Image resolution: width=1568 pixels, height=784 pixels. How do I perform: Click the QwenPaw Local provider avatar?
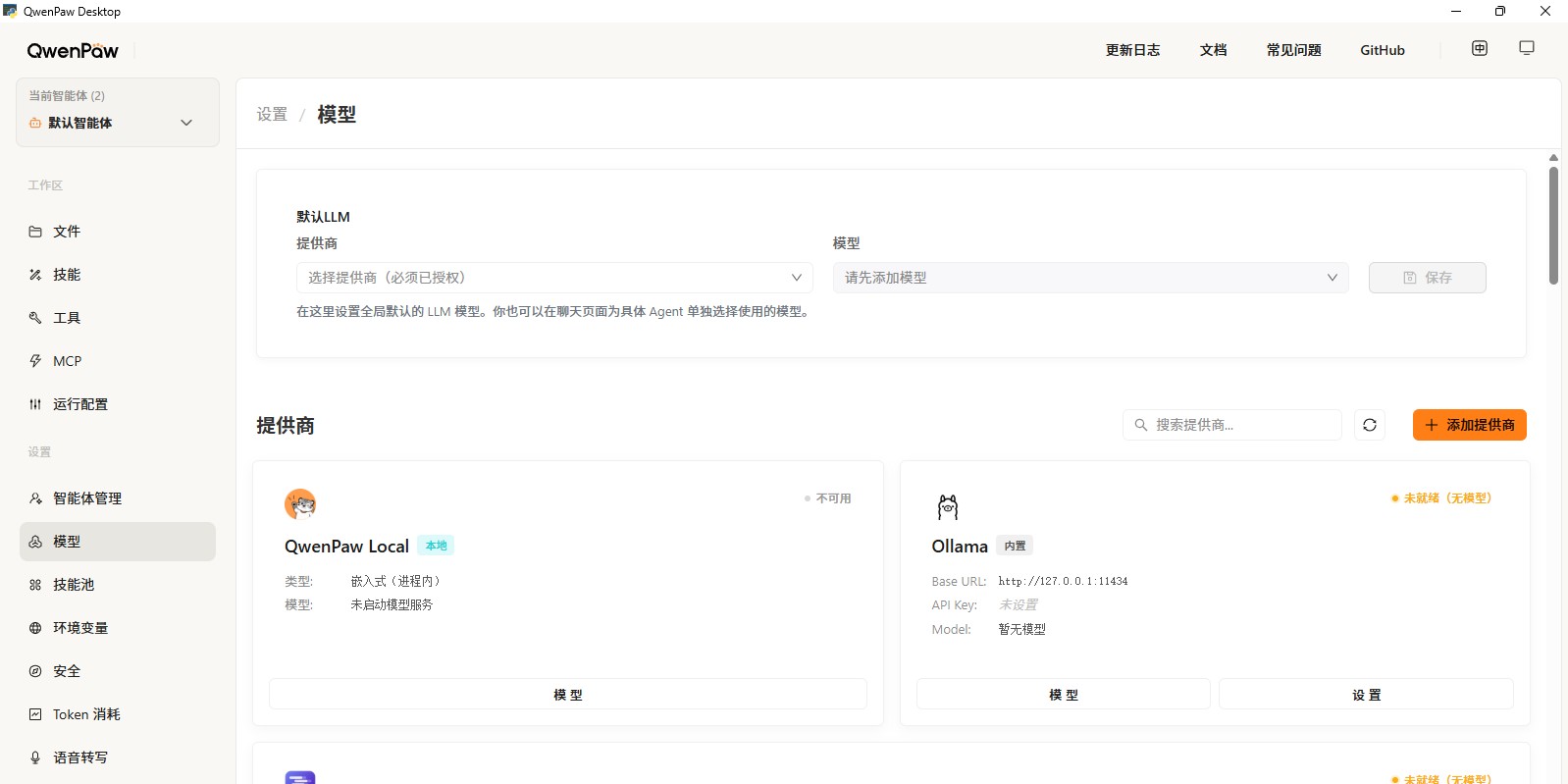(x=300, y=504)
